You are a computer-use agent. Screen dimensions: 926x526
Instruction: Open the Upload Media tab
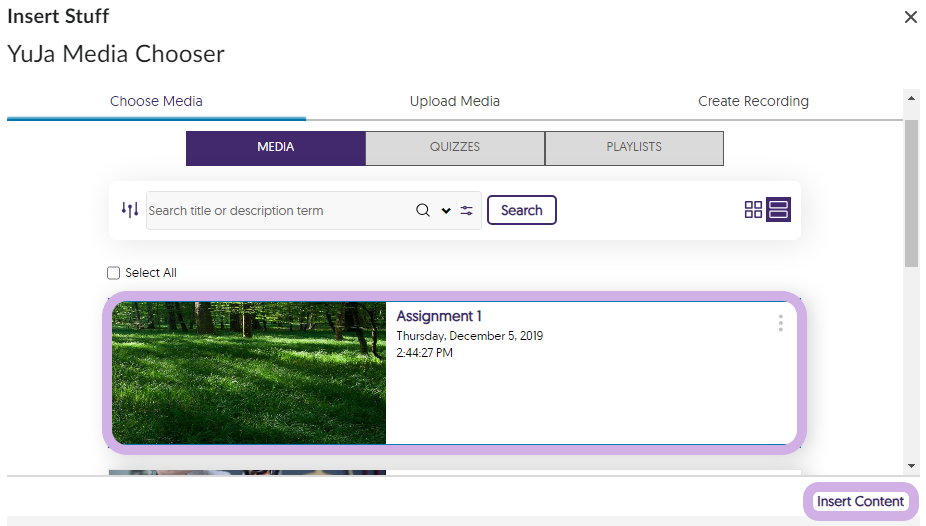click(455, 101)
